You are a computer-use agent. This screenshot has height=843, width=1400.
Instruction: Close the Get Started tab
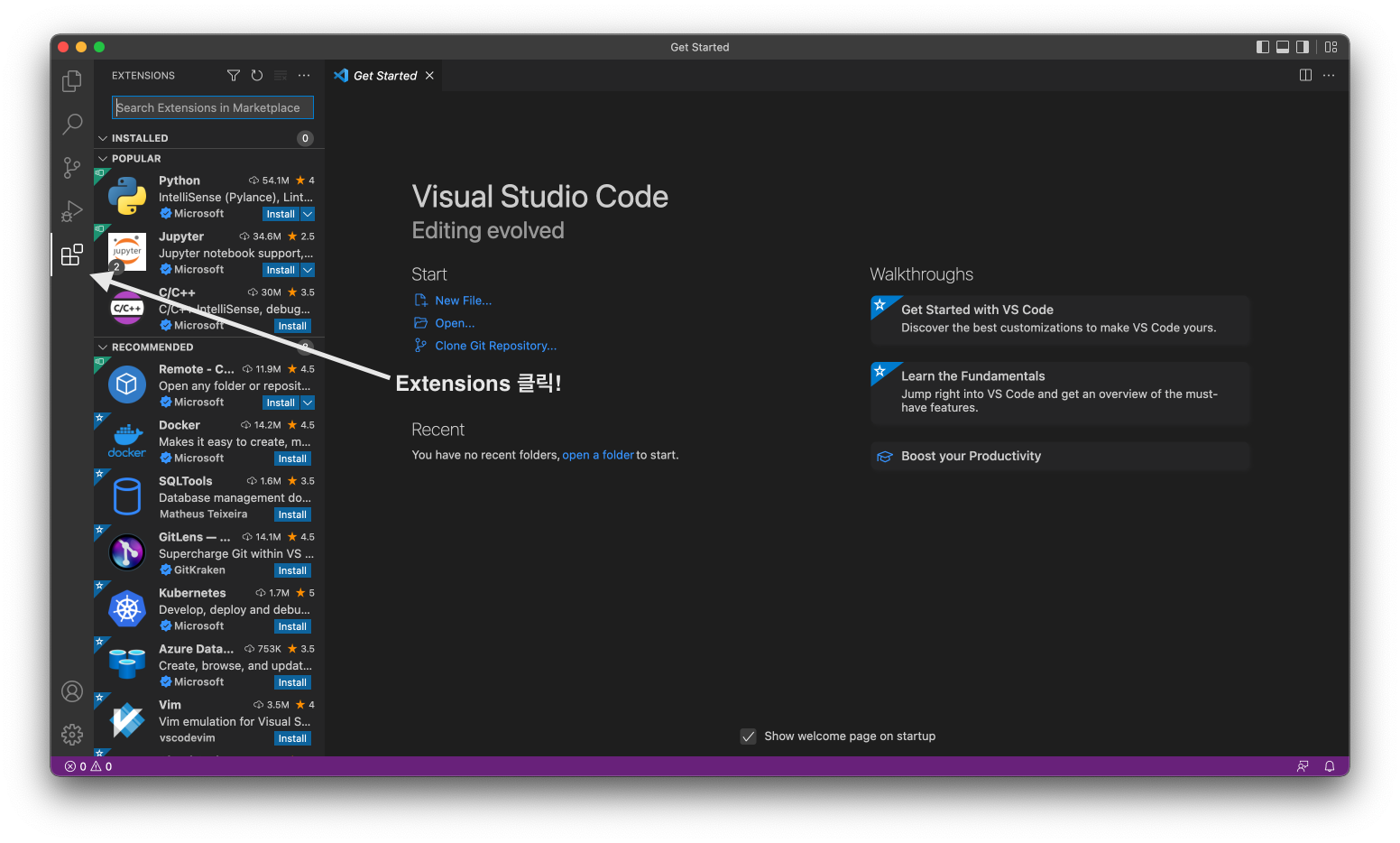click(430, 76)
